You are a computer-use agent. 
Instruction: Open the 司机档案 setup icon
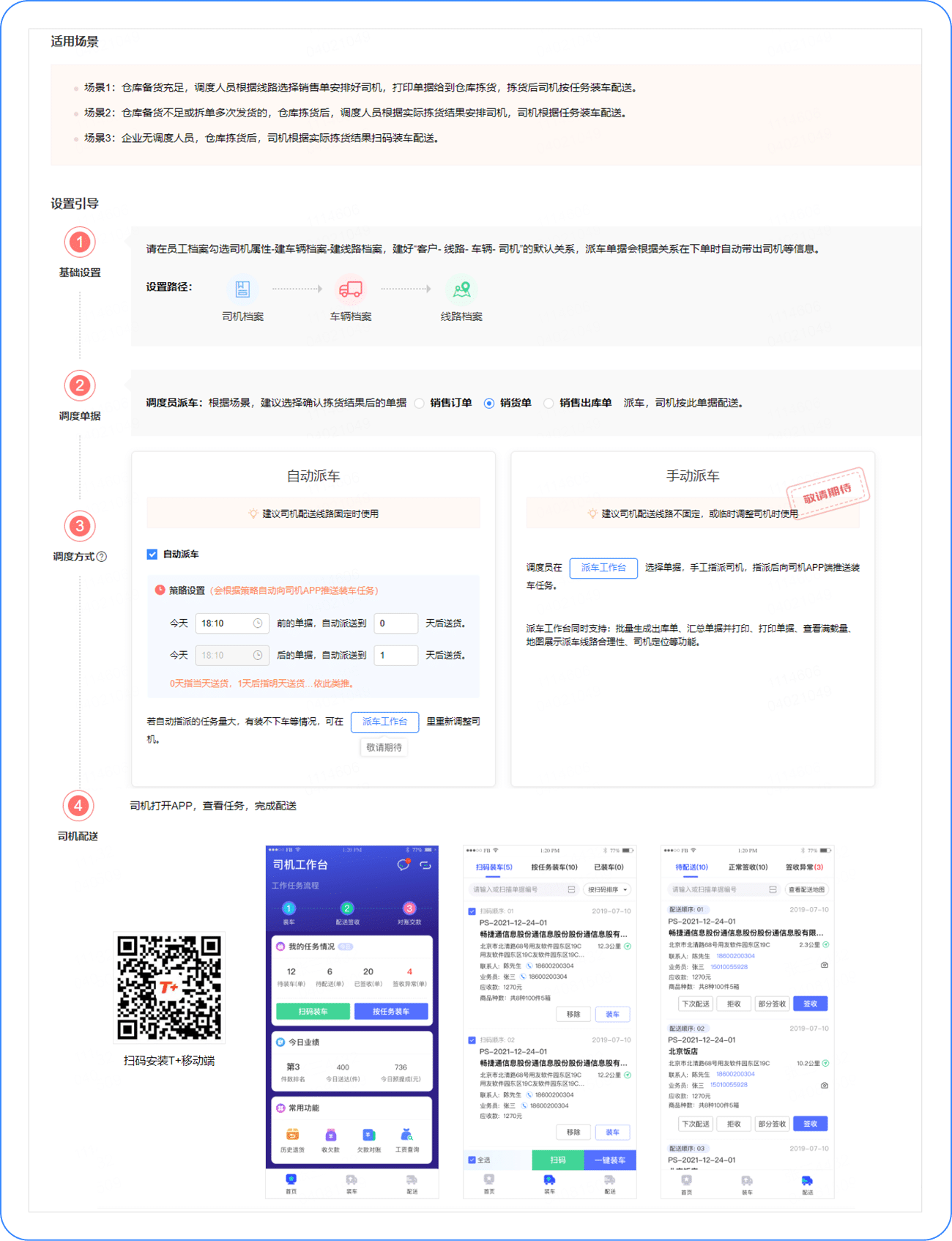[x=242, y=289]
